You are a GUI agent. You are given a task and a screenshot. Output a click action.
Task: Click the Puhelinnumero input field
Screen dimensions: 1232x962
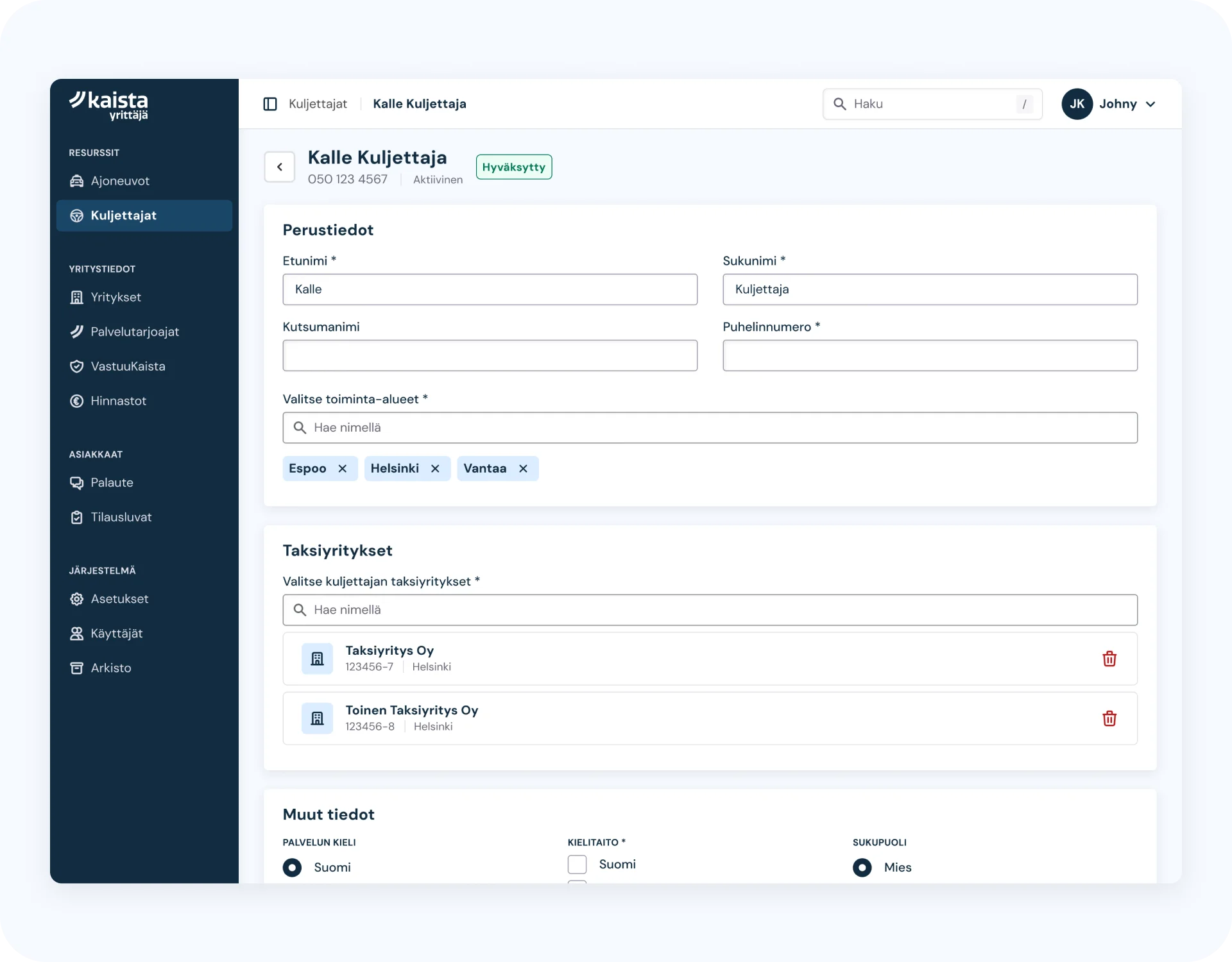pos(930,355)
